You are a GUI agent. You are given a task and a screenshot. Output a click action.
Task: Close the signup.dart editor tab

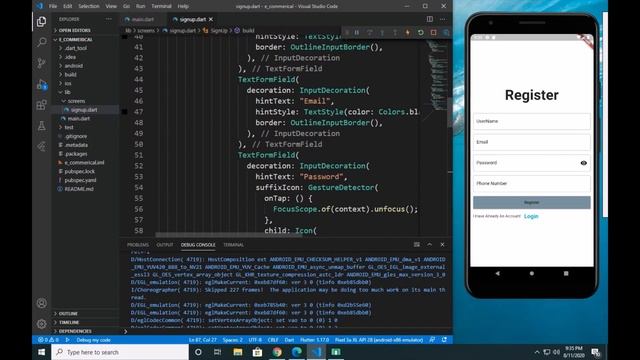(211, 19)
